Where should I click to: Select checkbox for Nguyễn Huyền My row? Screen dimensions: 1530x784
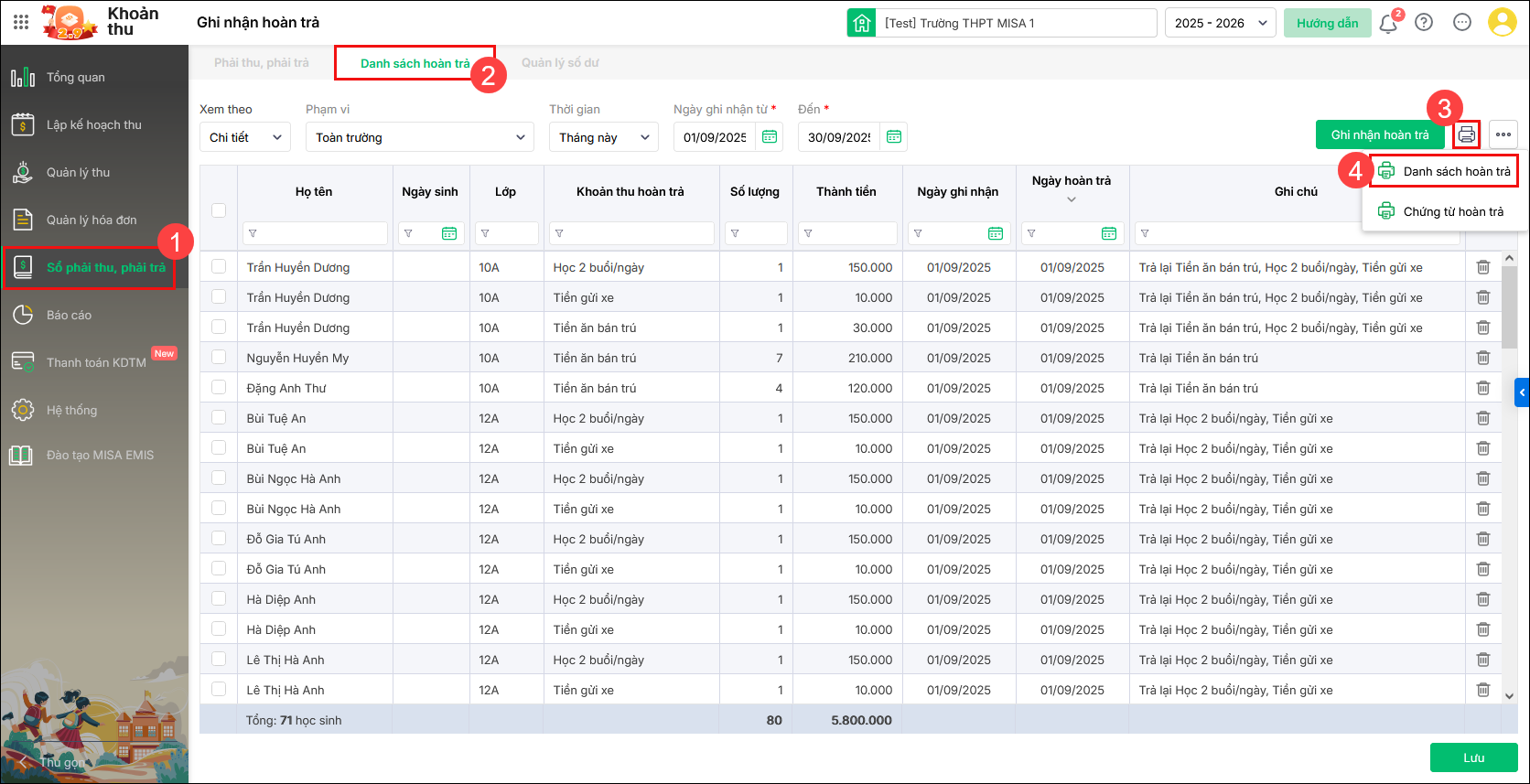(219, 358)
